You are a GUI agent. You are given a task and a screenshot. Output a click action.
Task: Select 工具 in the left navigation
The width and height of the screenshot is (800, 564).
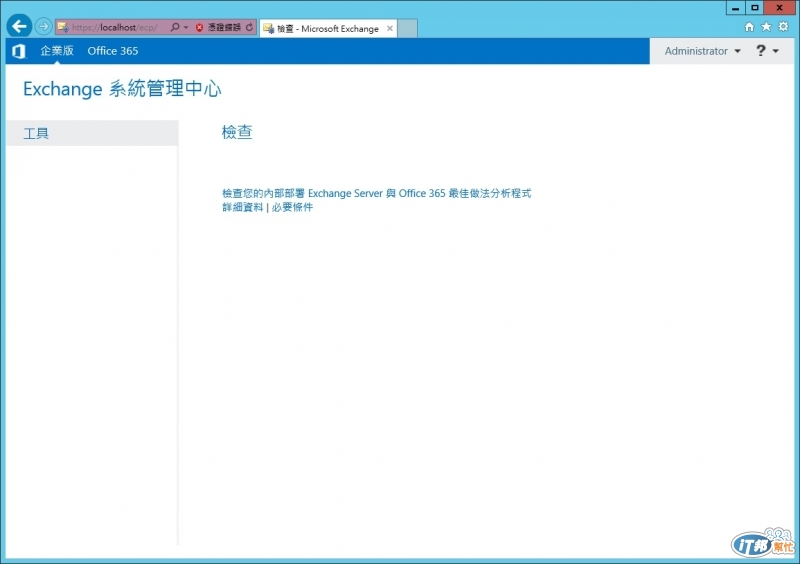tap(92, 133)
